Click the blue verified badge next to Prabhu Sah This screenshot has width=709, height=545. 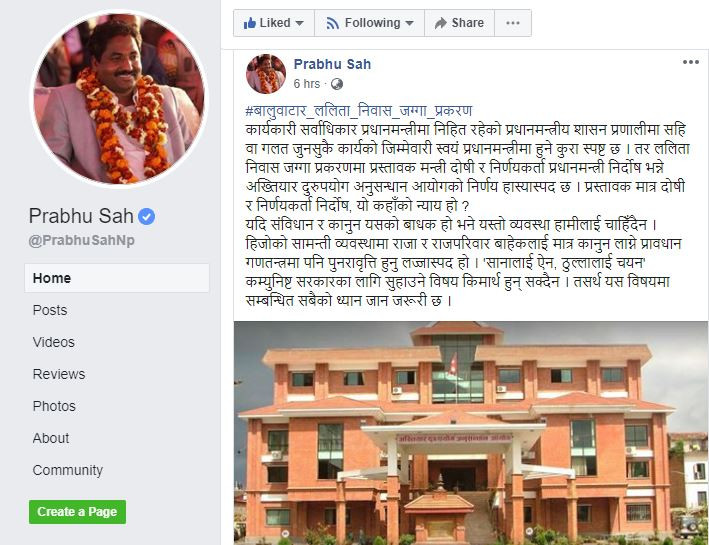pyautogui.click(x=147, y=217)
